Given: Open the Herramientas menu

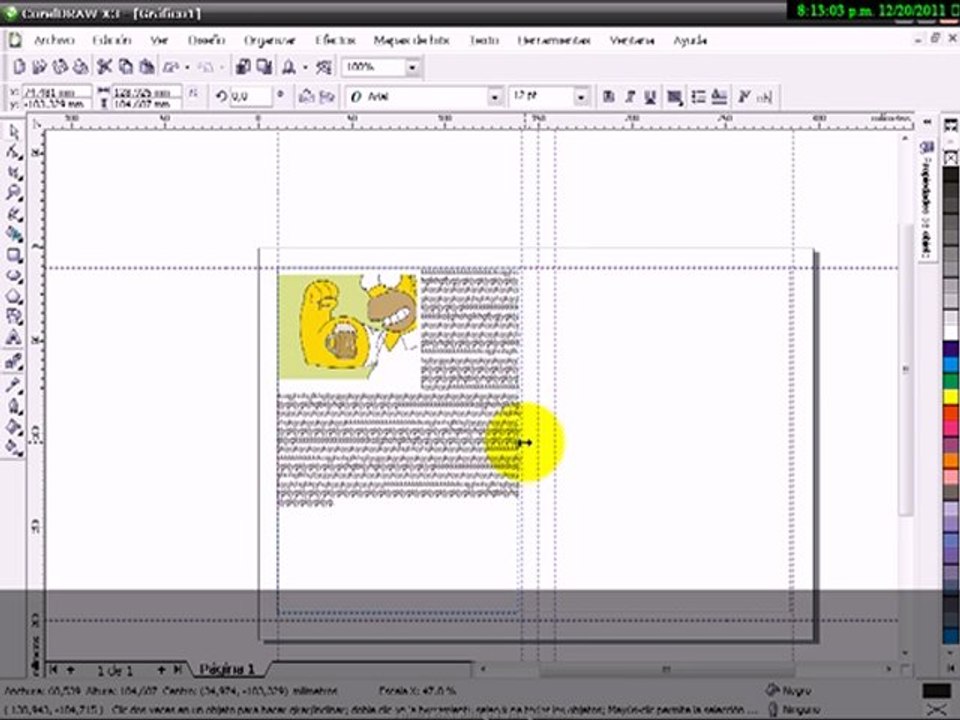Looking at the screenshot, I should [x=553, y=40].
